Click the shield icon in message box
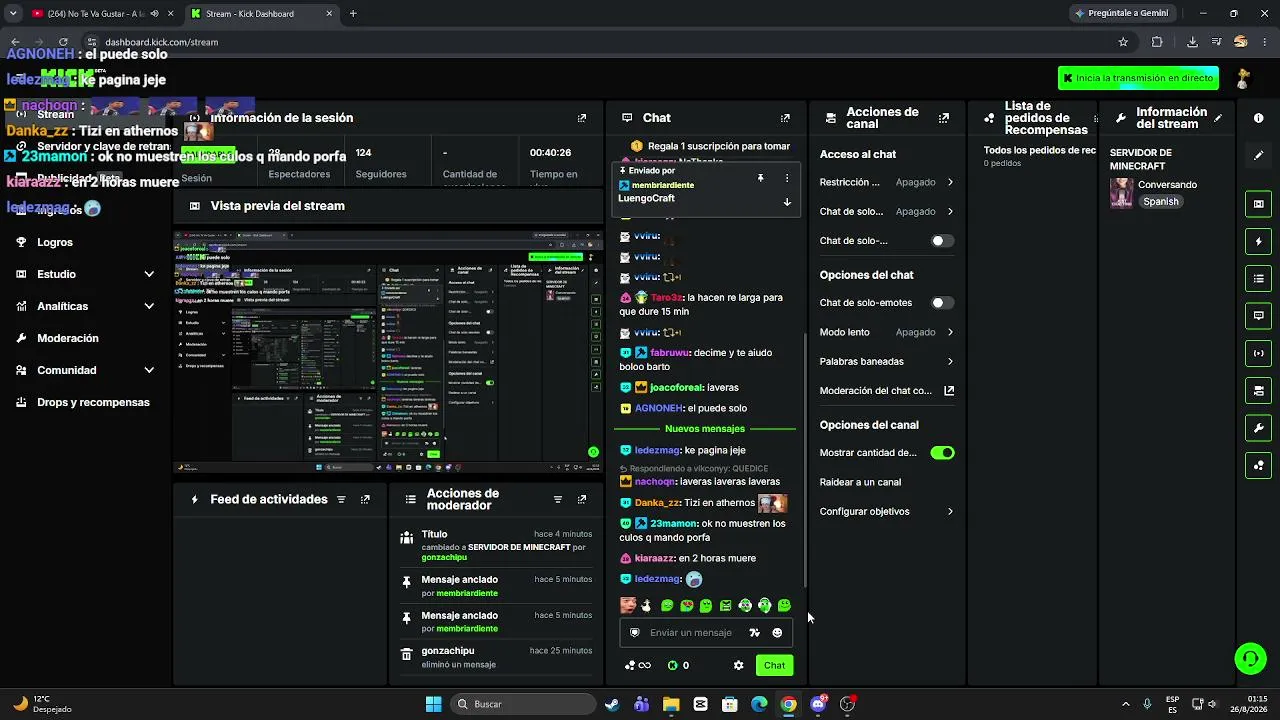The width and height of the screenshot is (1280, 720). pyautogui.click(x=634, y=633)
